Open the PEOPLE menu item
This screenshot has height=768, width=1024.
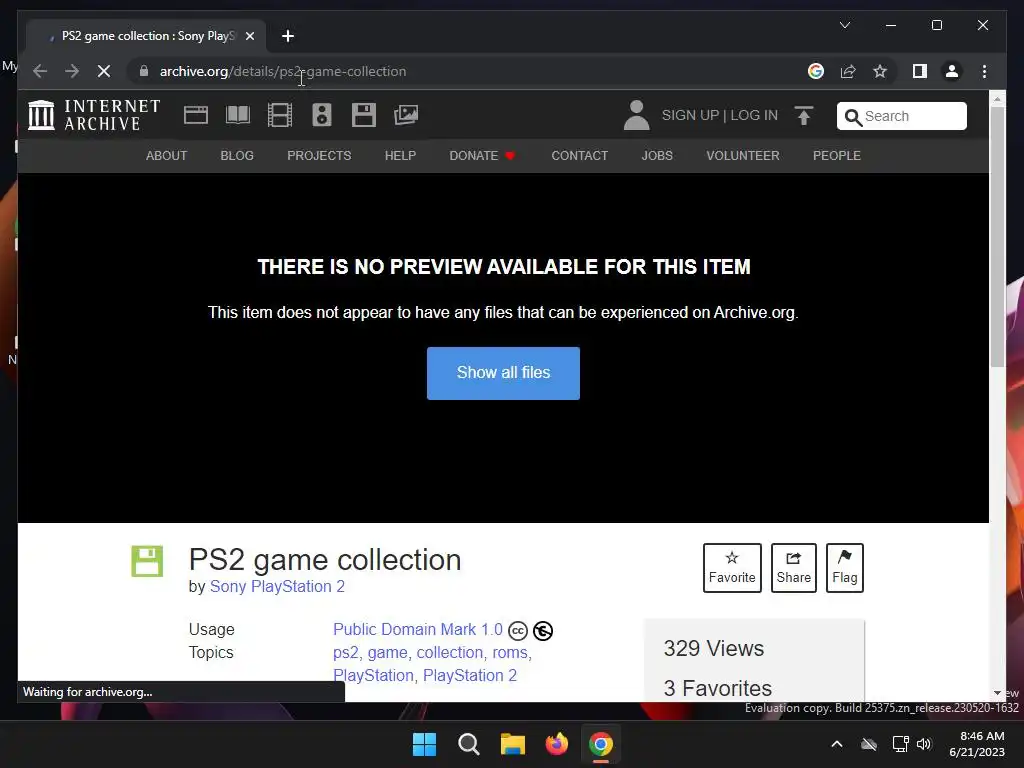(837, 156)
